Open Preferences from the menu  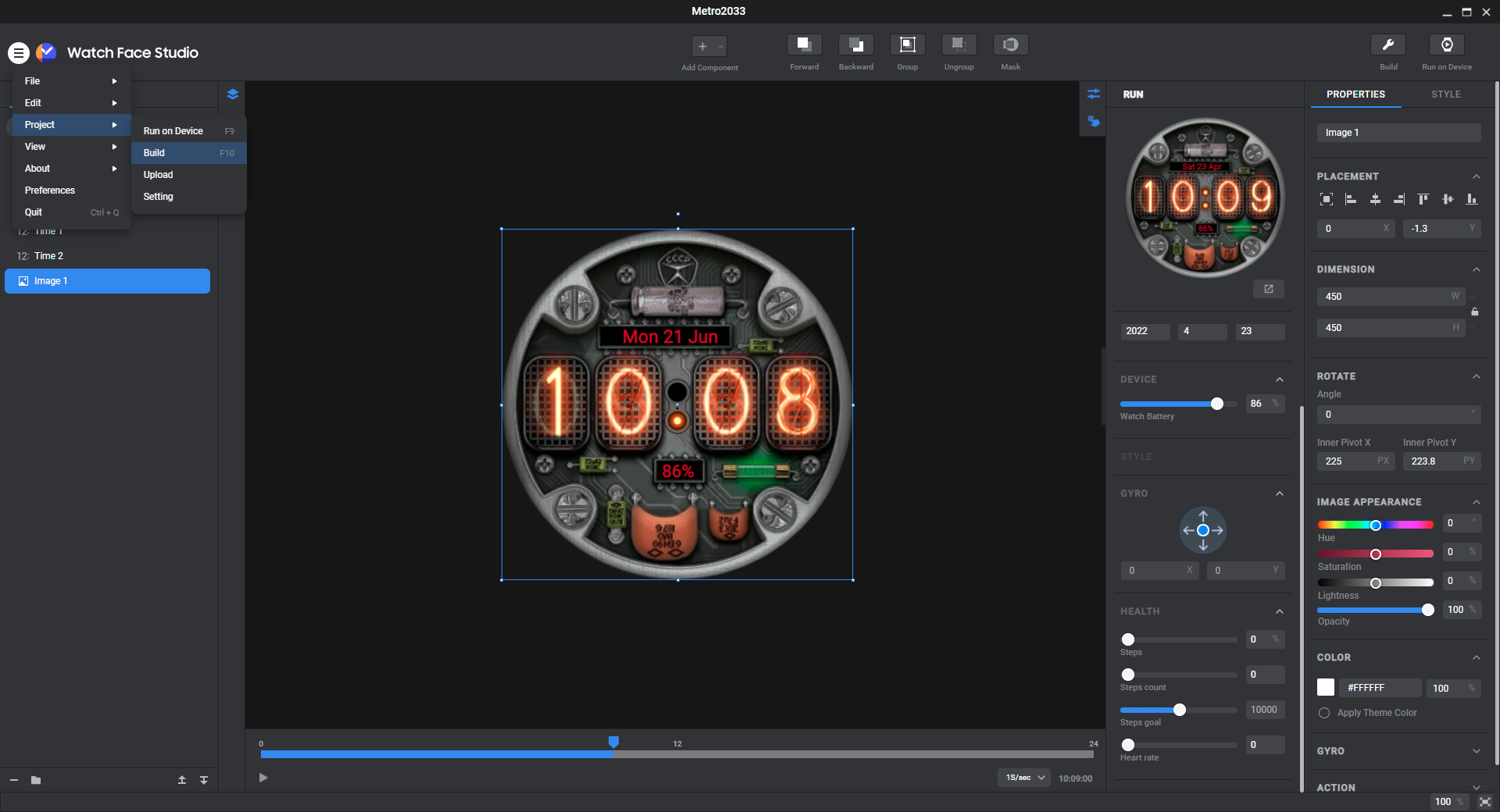point(71,191)
